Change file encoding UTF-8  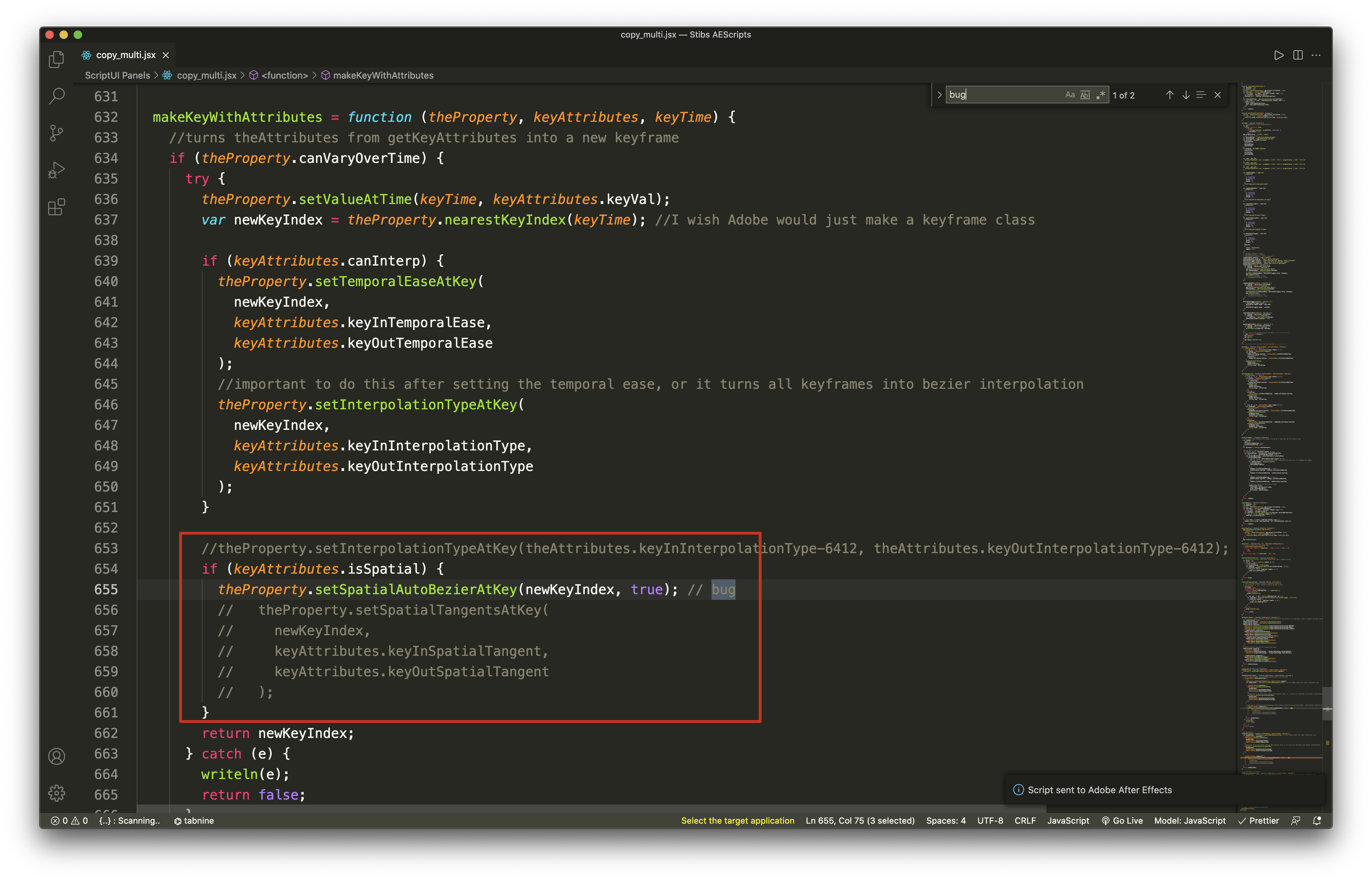(989, 820)
